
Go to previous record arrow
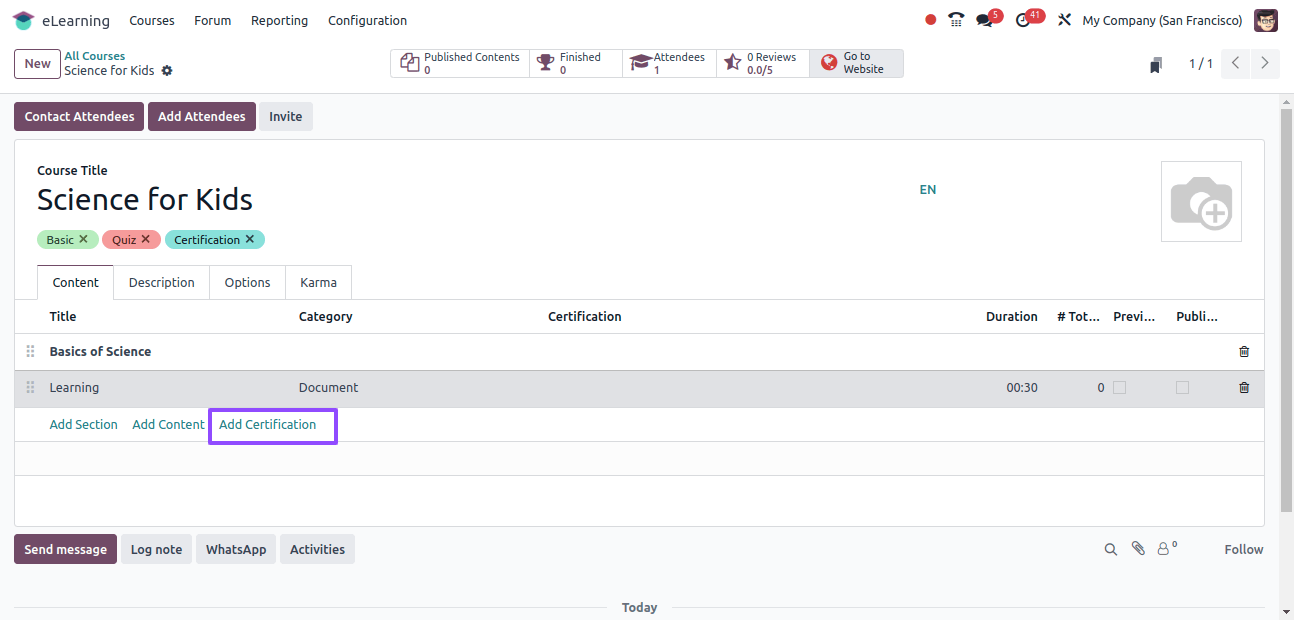1236,63
